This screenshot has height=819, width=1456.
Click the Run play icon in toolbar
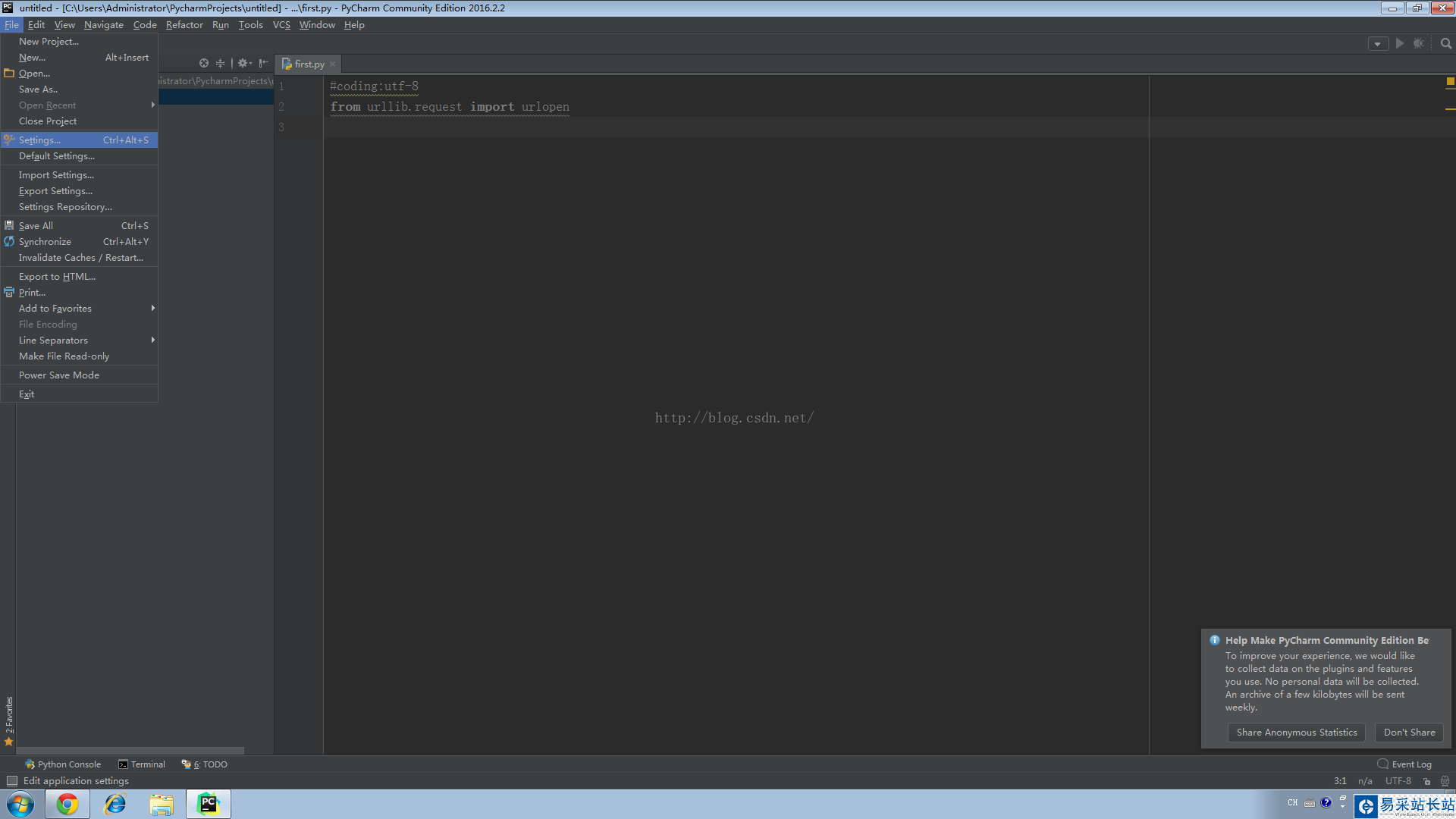tap(1400, 44)
